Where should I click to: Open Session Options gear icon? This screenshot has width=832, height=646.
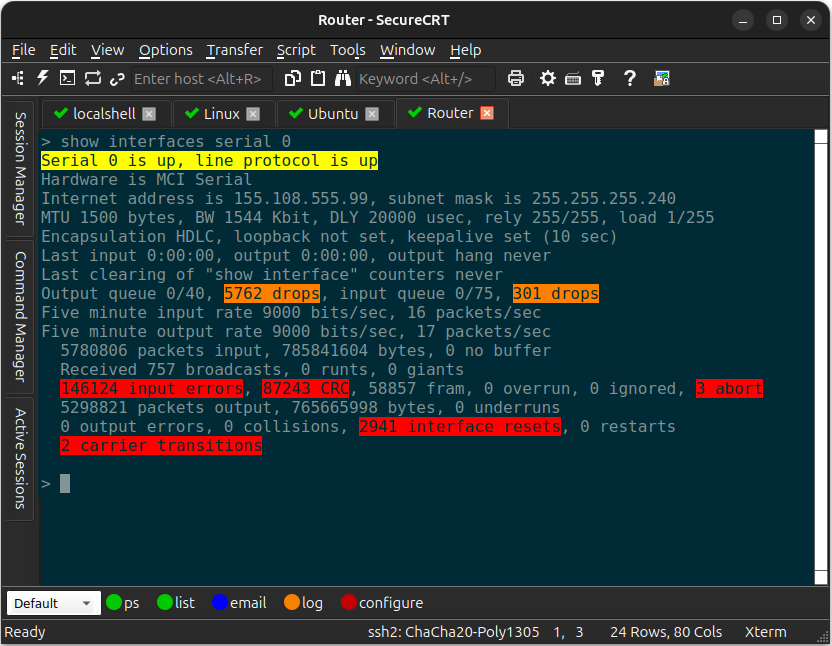pyautogui.click(x=548, y=78)
